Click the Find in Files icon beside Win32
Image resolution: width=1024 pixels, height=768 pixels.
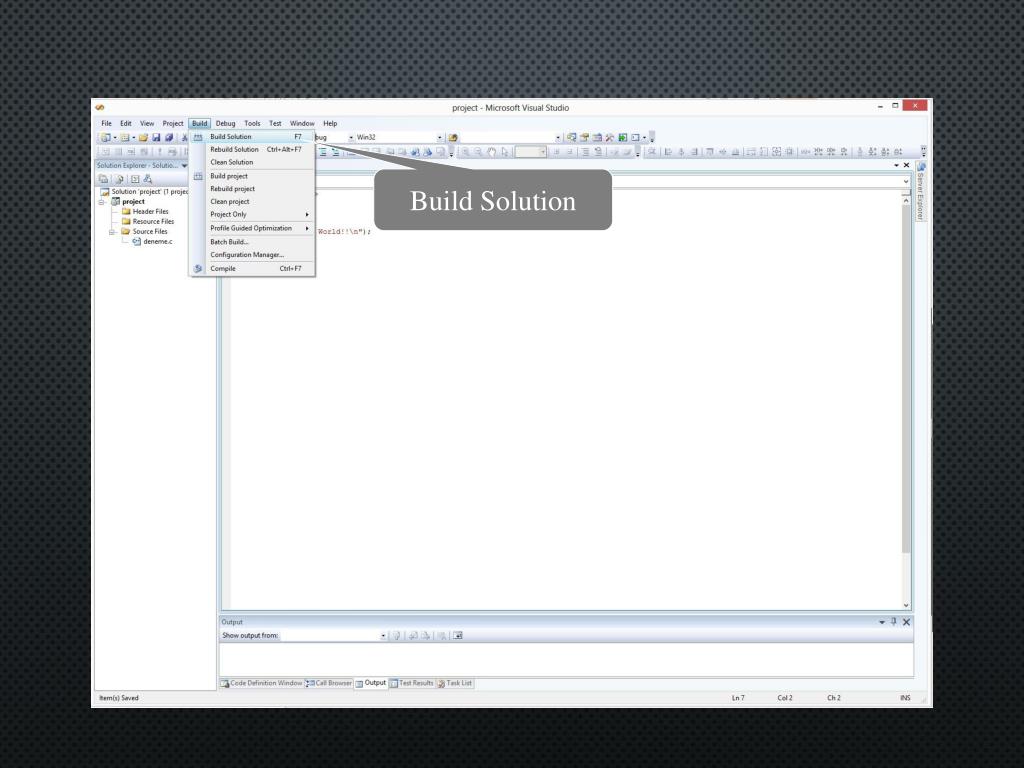click(453, 138)
